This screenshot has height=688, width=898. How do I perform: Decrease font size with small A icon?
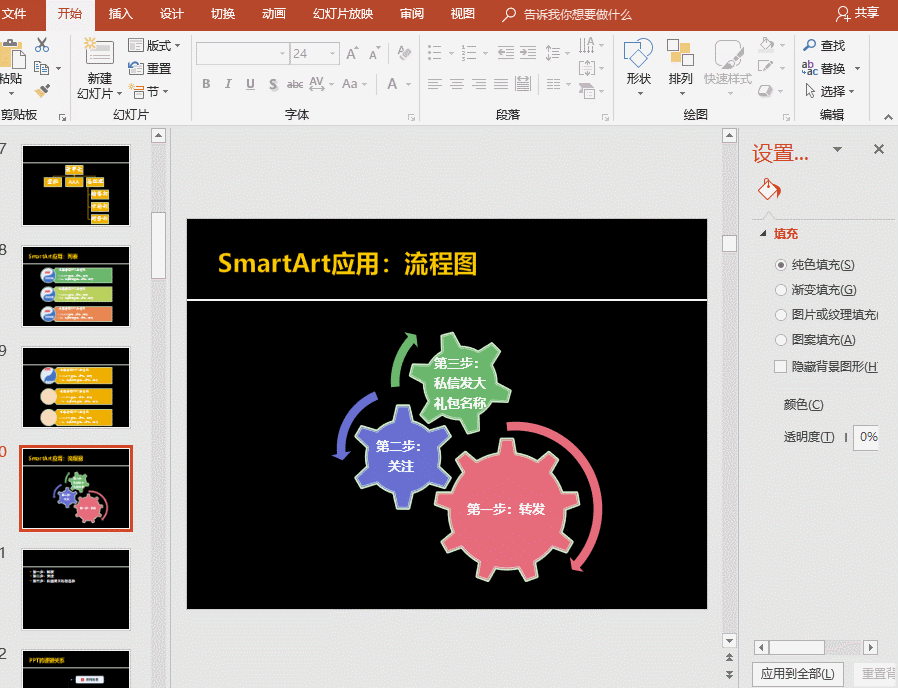[375, 53]
